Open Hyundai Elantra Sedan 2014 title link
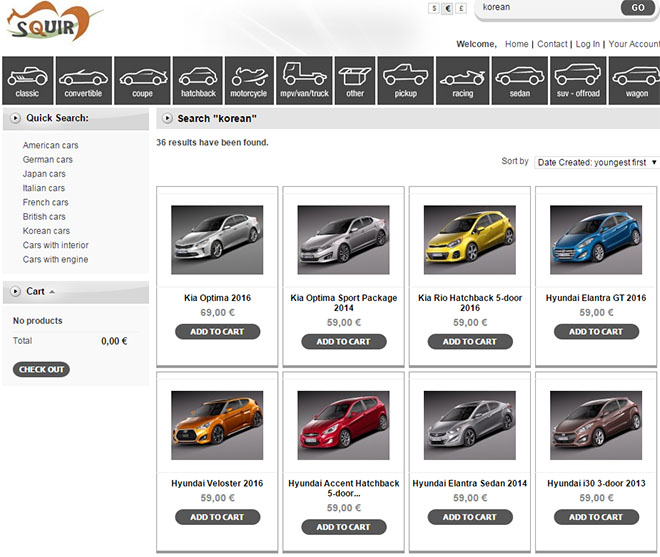This screenshot has width=660, height=557. [470, 483]
